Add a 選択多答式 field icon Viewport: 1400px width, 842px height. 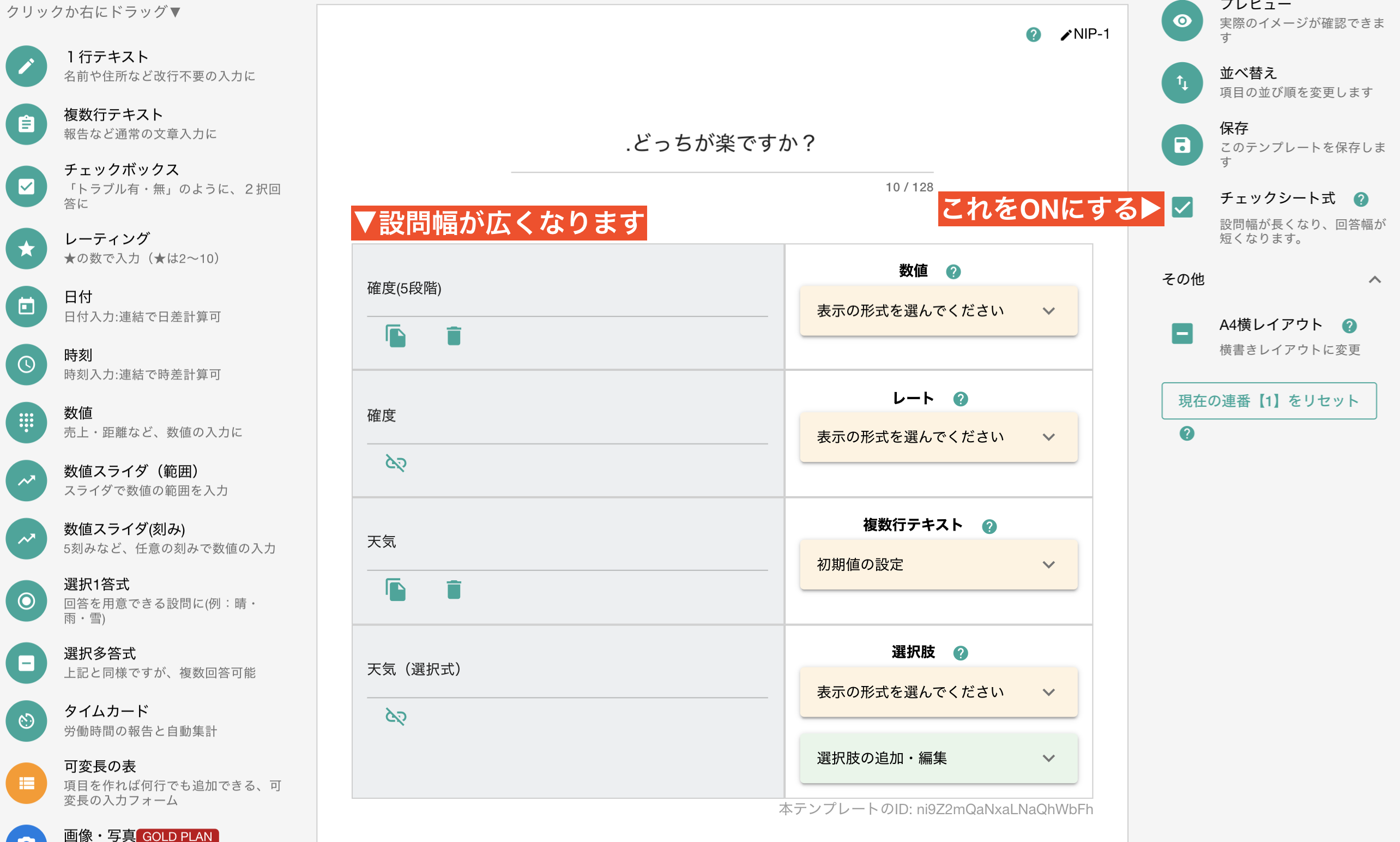[x=26, y=663]
